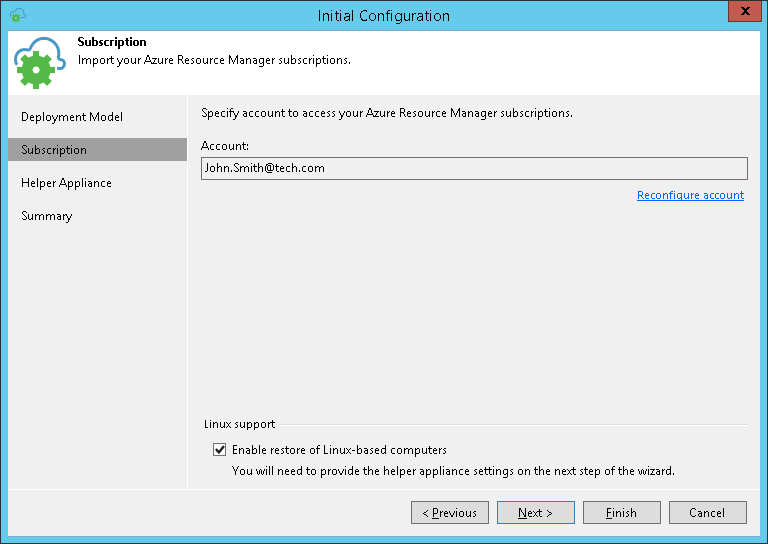The height and width of the screenshot is (544, 768).
Task: Cancel the configuration wizard
Action: 708,513
